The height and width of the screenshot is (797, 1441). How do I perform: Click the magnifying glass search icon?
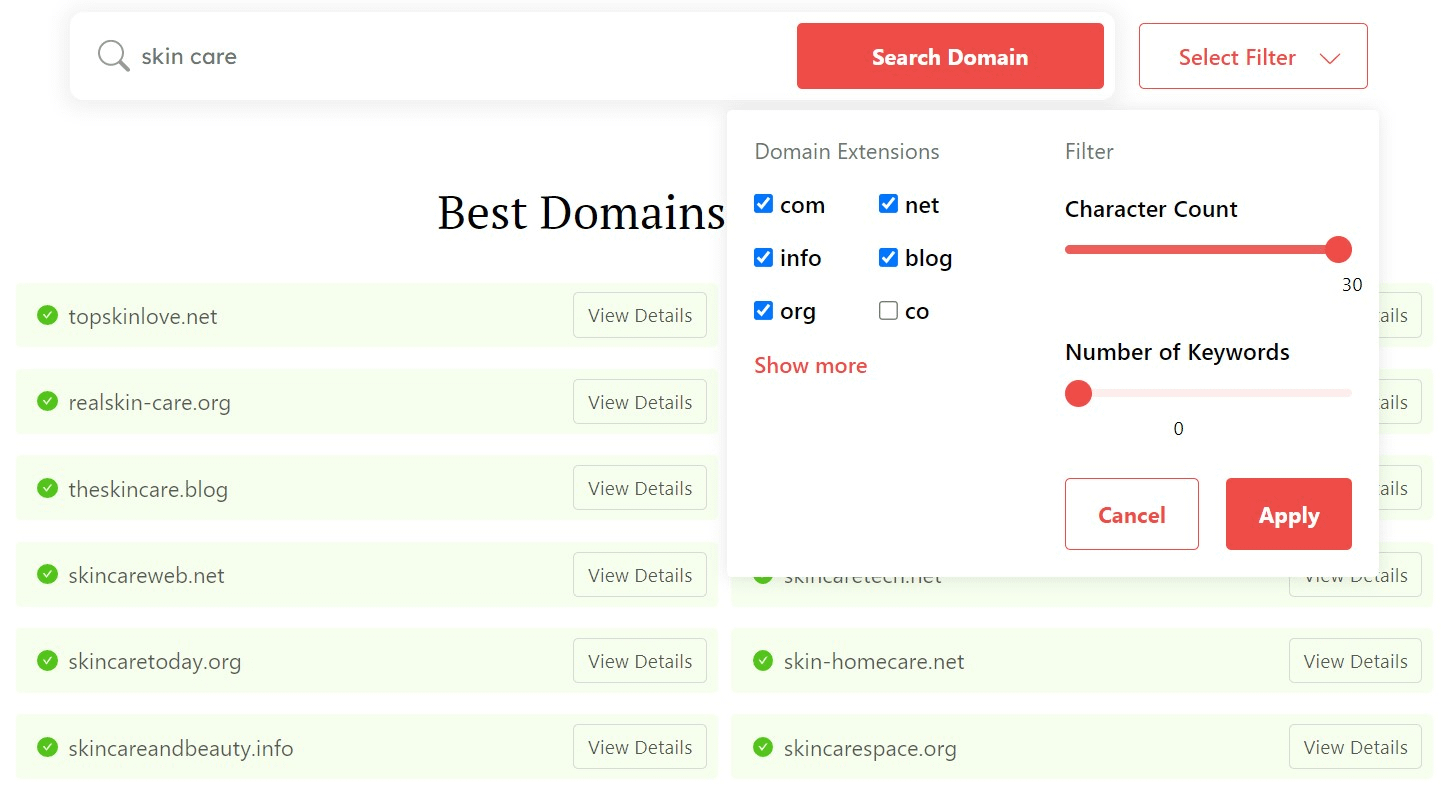(x=113, y=56)
